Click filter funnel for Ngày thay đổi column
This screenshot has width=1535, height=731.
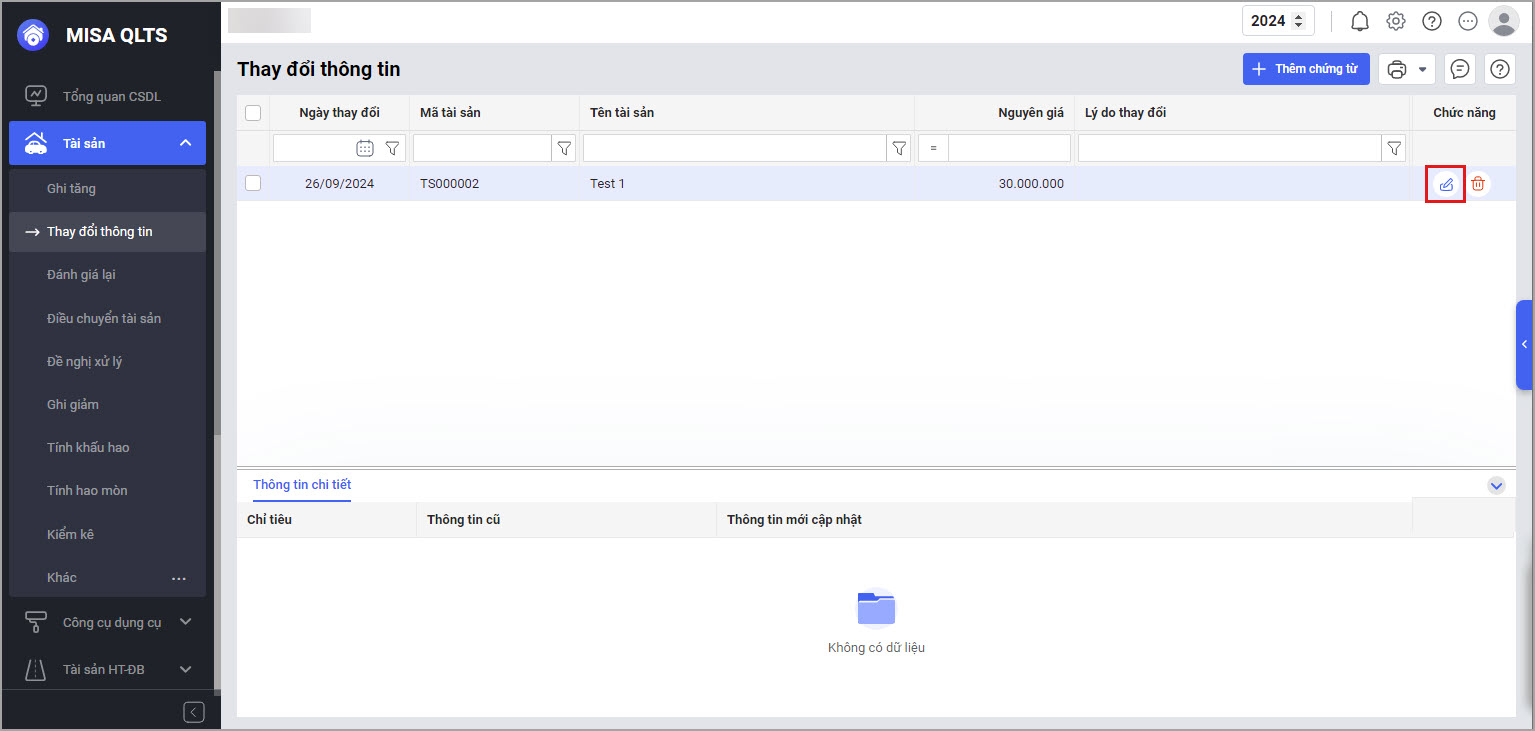(x=393, y=148)
